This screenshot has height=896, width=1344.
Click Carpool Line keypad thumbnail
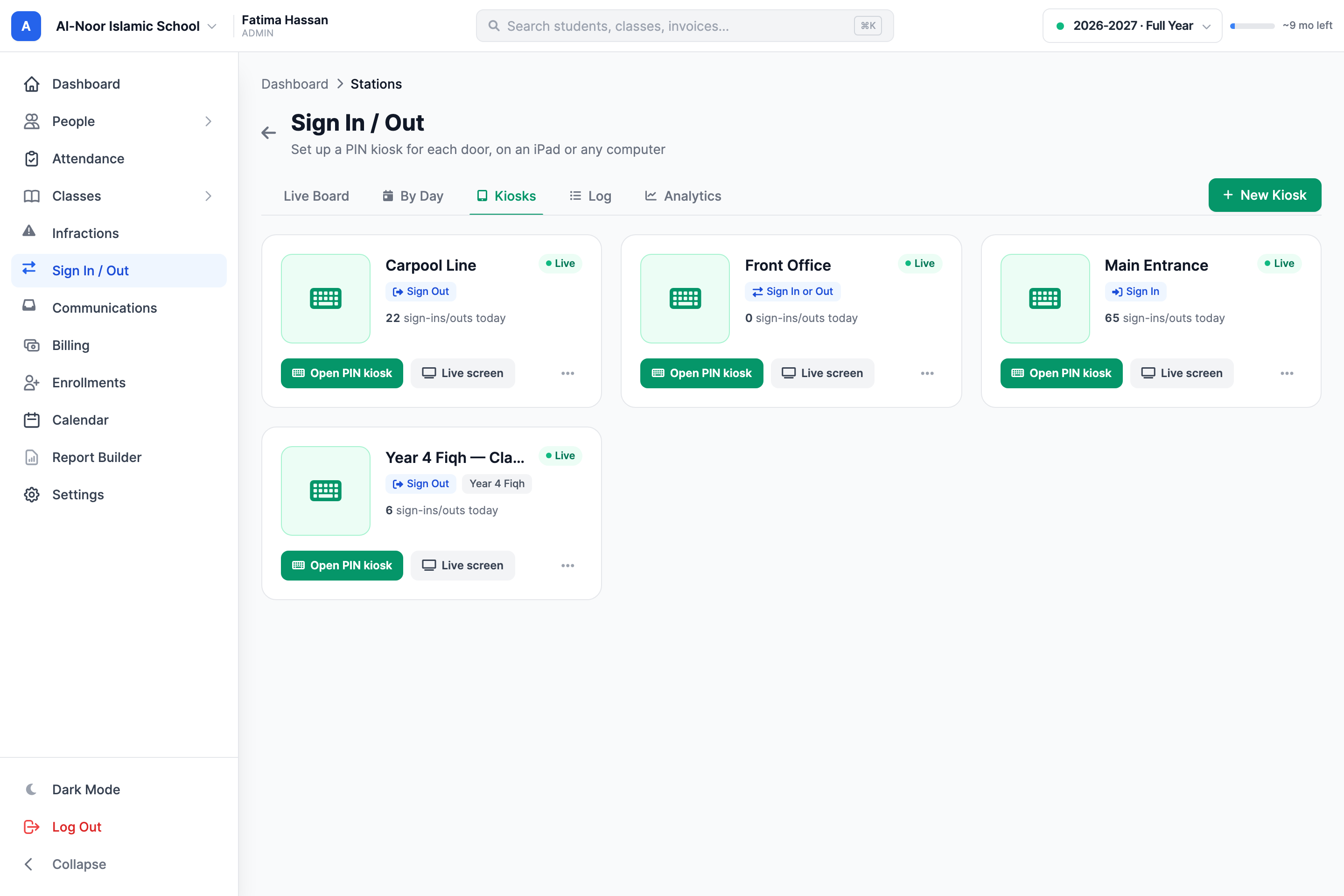(326, 298)
